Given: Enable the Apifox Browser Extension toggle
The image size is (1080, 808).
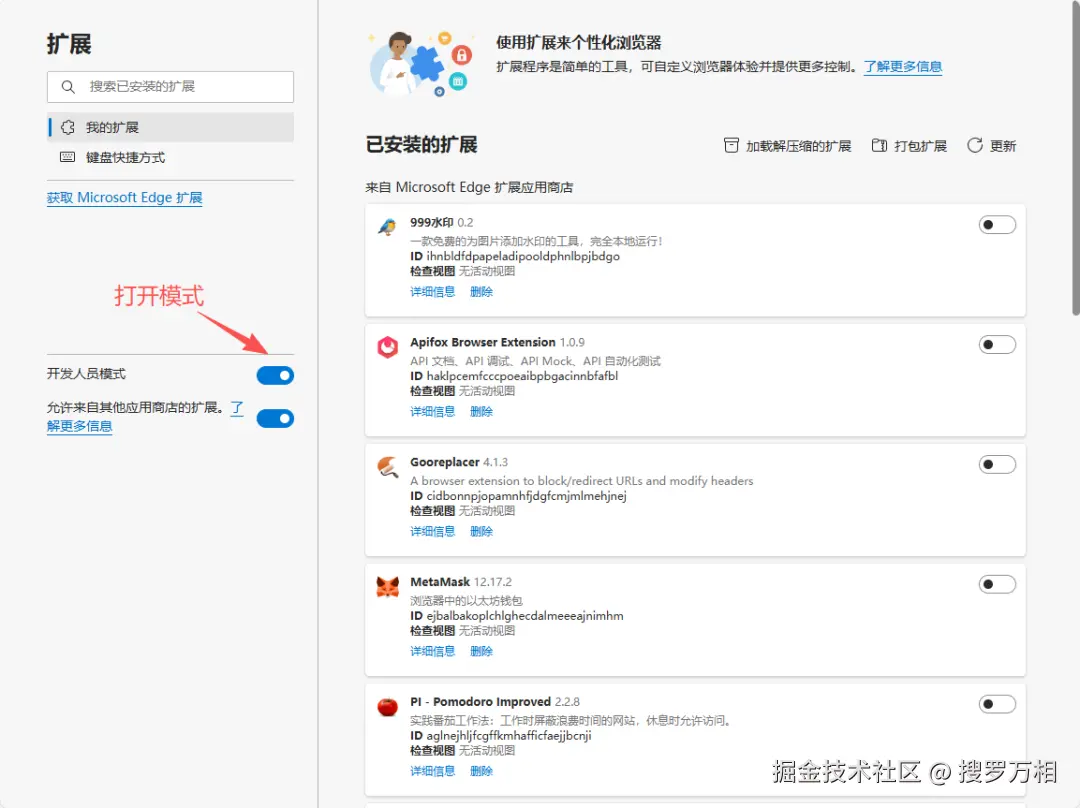Looking at the screenshot, I should pos(997,344).
